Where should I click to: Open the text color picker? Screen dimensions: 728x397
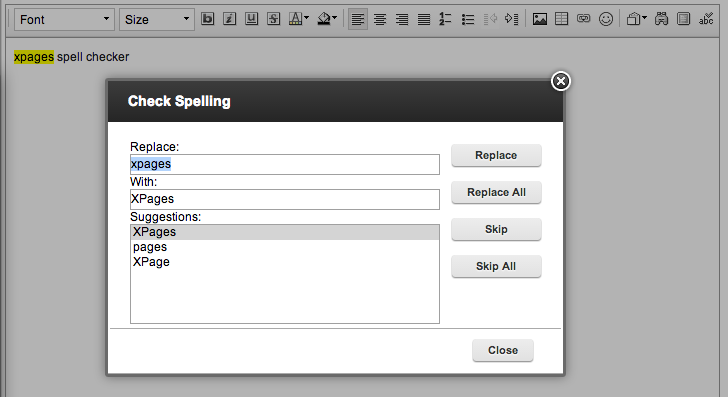299,19
